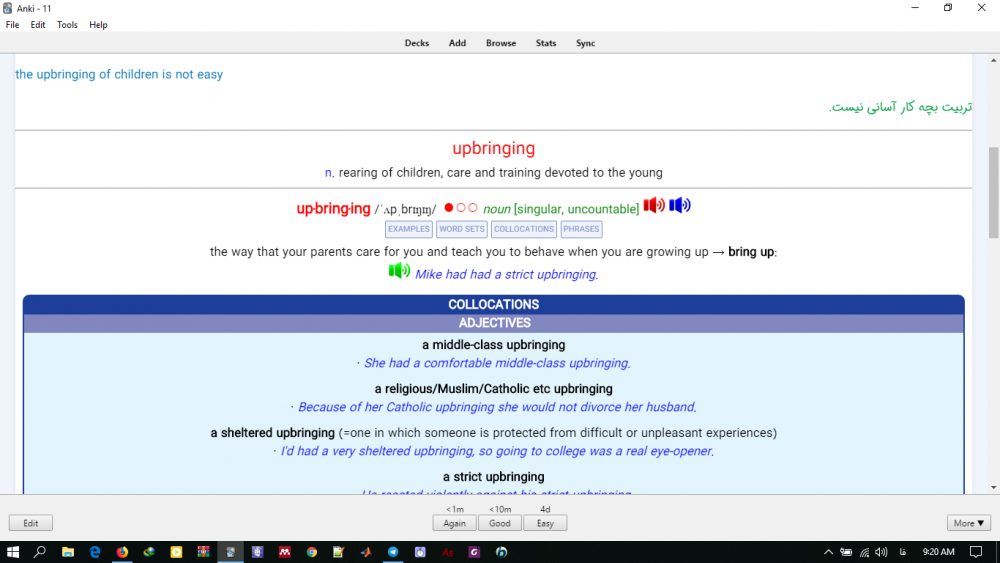Open the red M taskbar icon
The image size is (1000, 563).
(x=284, y=552)
